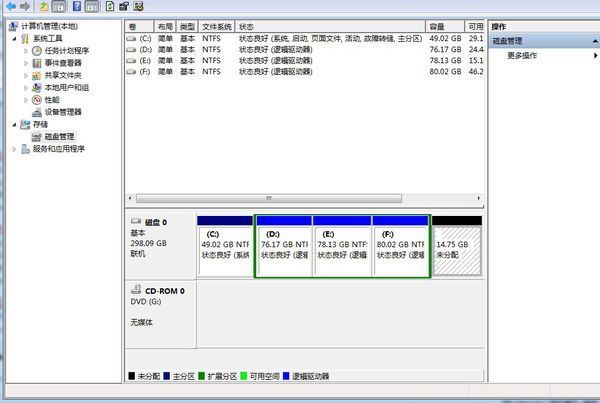Expand the 任务计划程序 tree node
This screenshot has width=600, height=403.
click(25, 51)
